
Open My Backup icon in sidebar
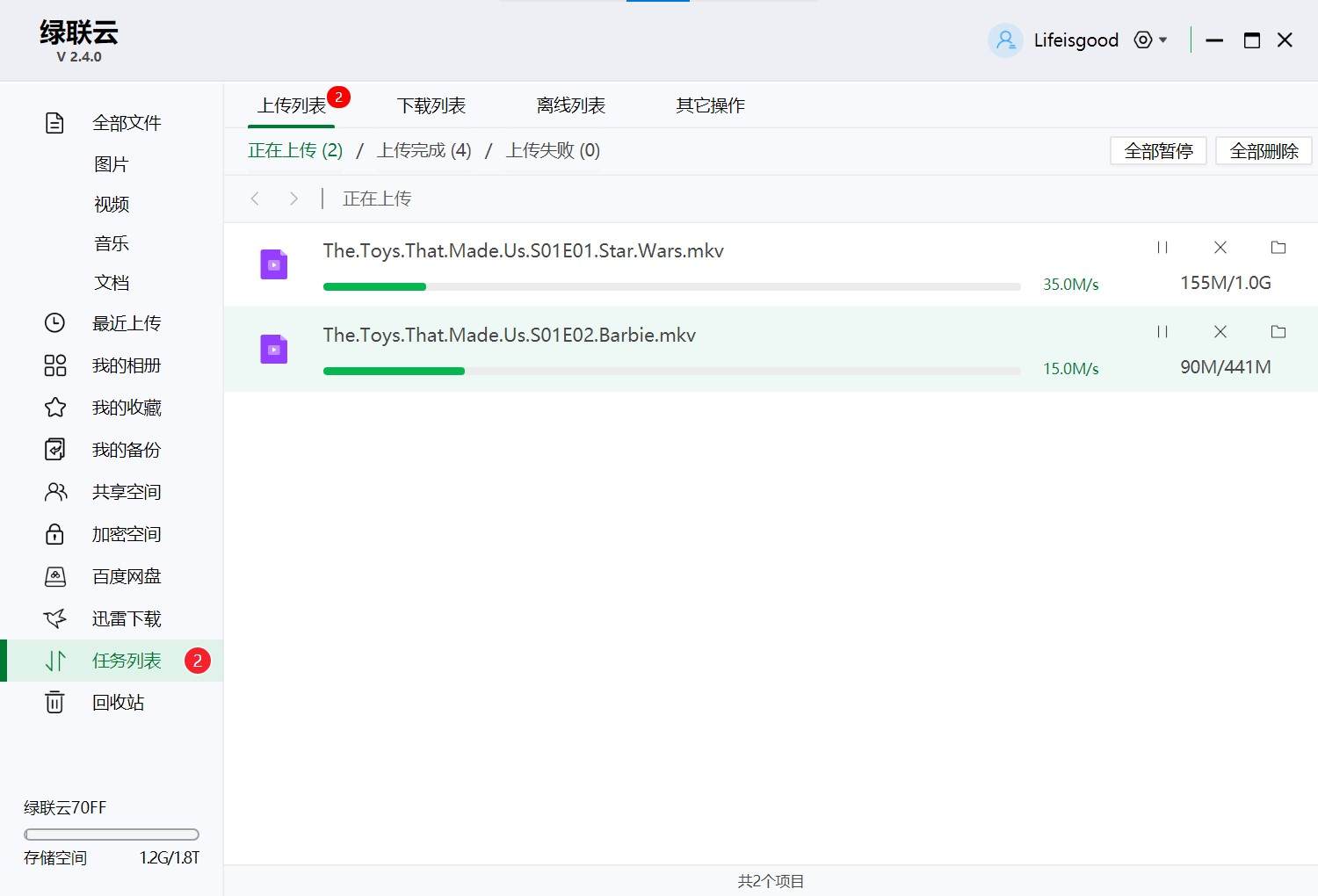pyautogui.click(x=54, y=450)
